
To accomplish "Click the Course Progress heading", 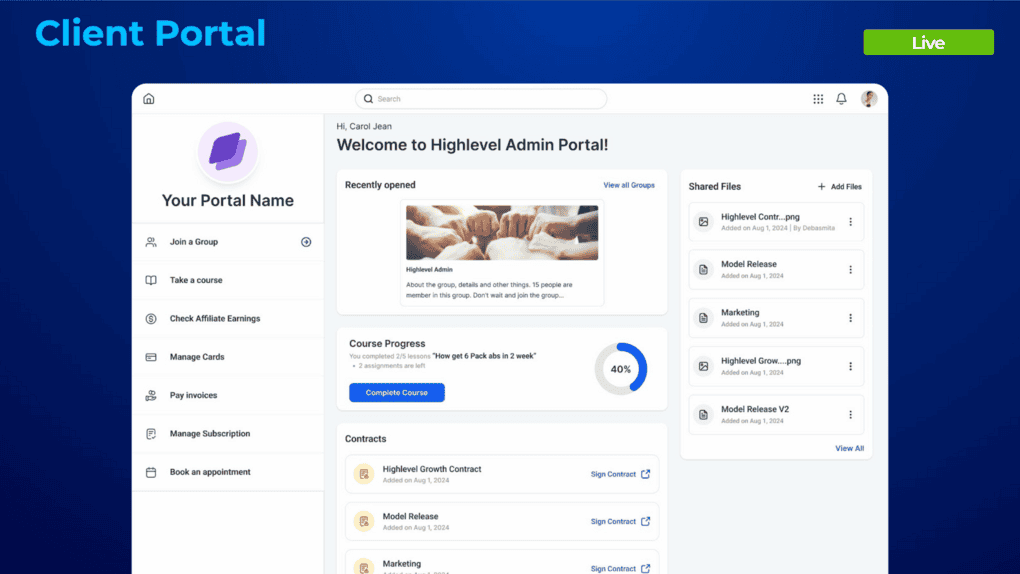I will point(387,344).
